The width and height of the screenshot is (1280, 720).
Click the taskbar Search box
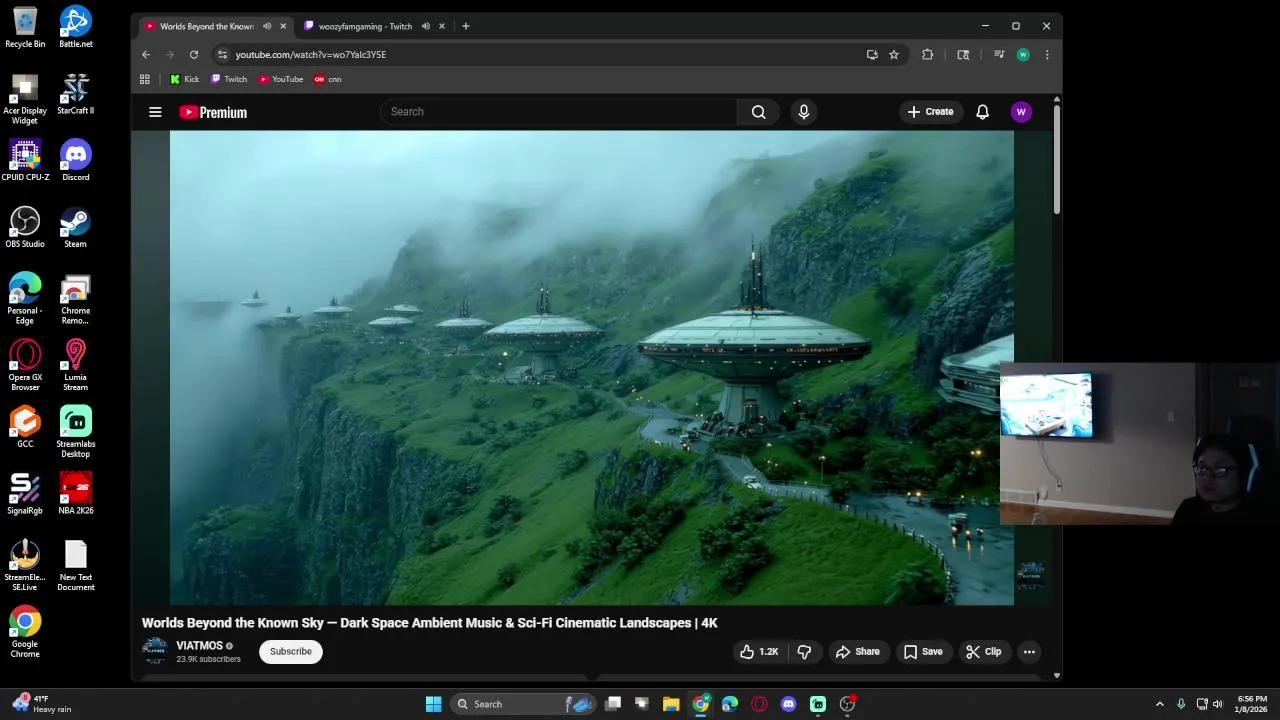click(523, 704)
